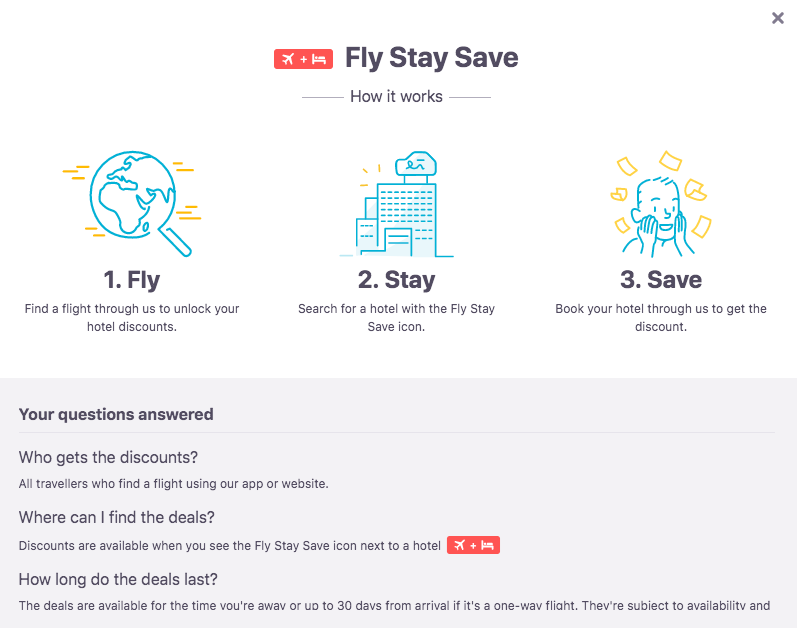Click the 'Discounts are available' answer text
This screenshot has width=797, height=628.
pos(230,546)
